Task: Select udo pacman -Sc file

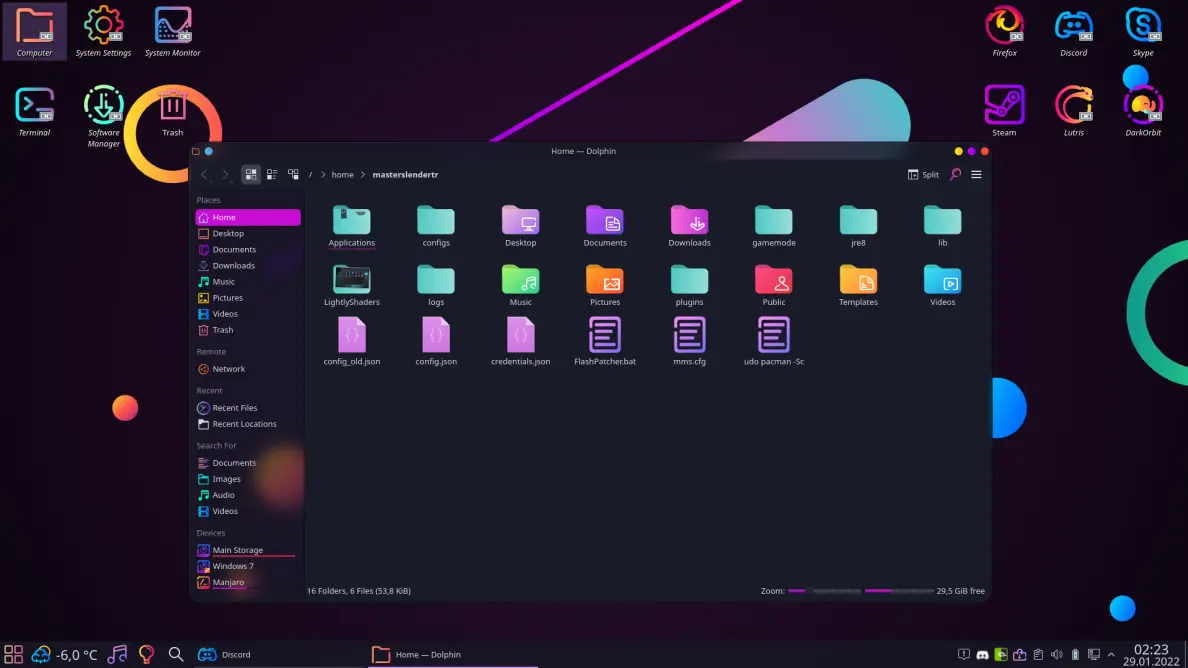Action: pos(774,342)
